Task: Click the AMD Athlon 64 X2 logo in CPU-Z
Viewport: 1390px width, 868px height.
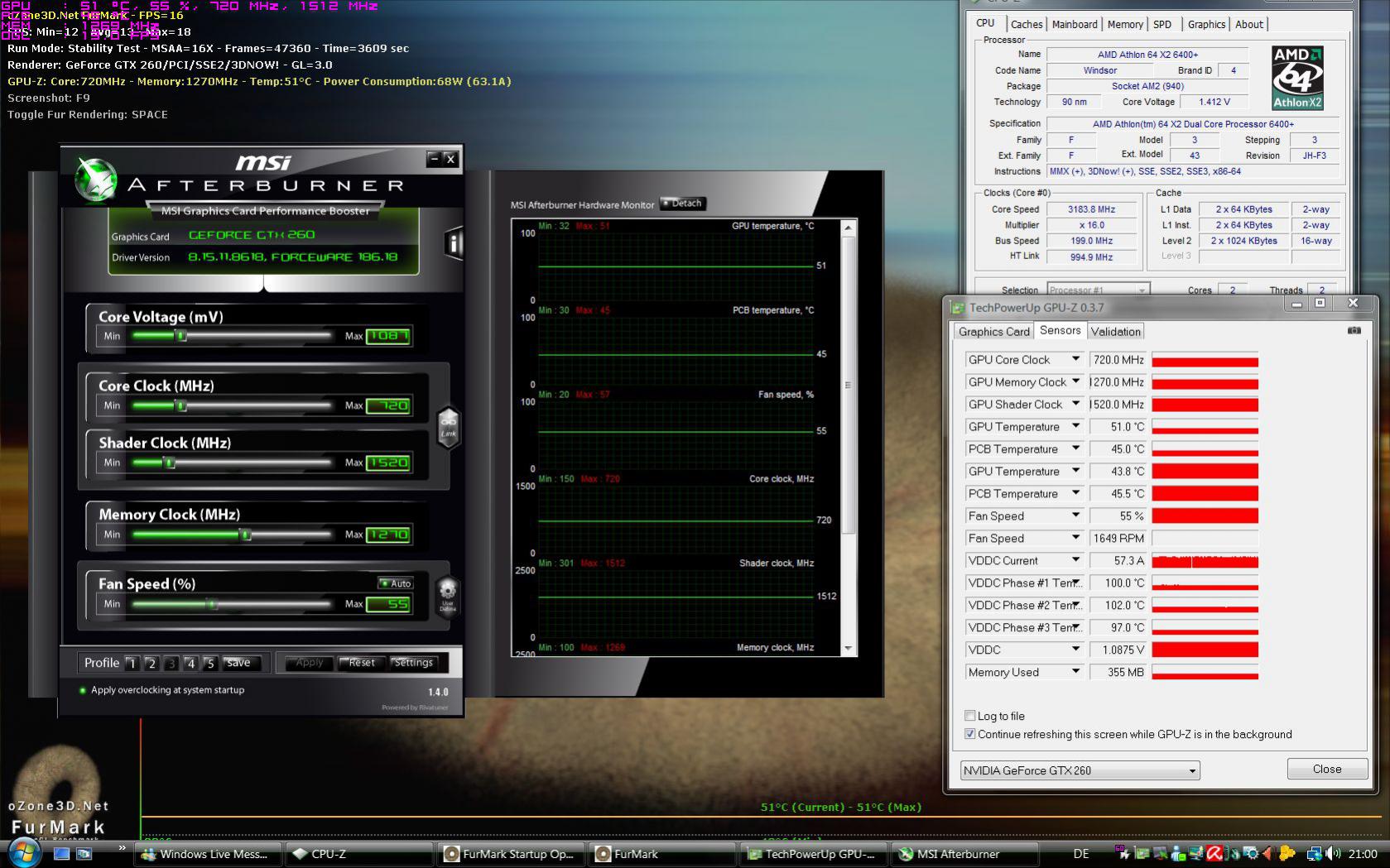Action: [x=1297, y=78]
